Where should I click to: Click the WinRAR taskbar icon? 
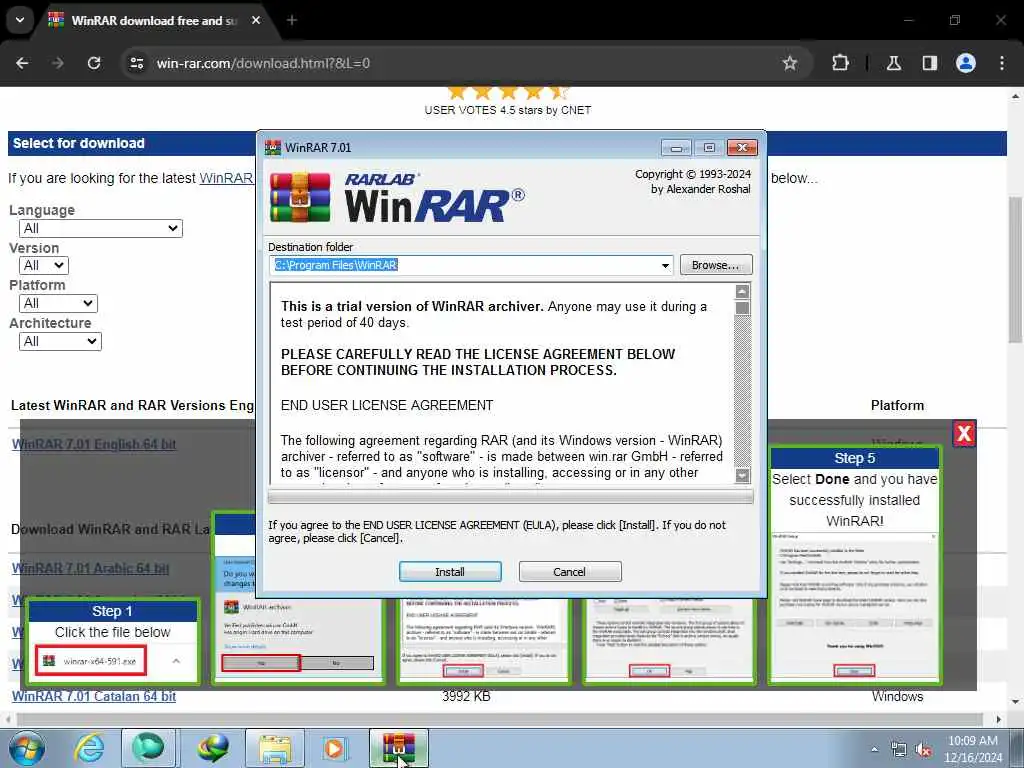coord(398,748)
